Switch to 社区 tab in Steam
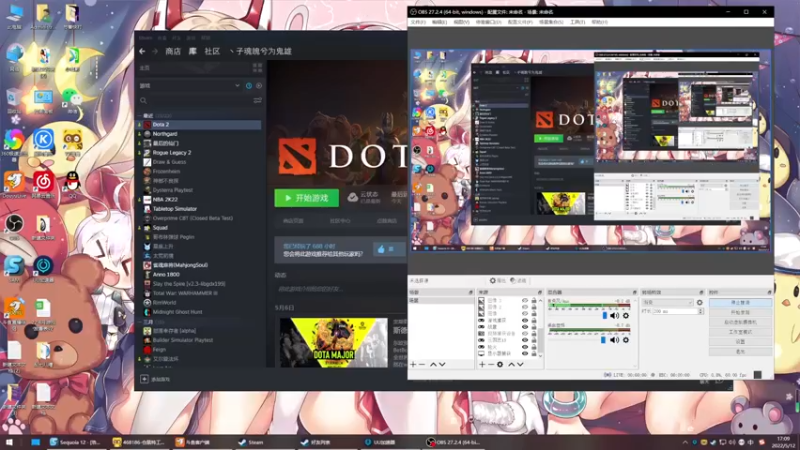Image resolution: width=800 pixels, height=450 pixels. (212, 51)
